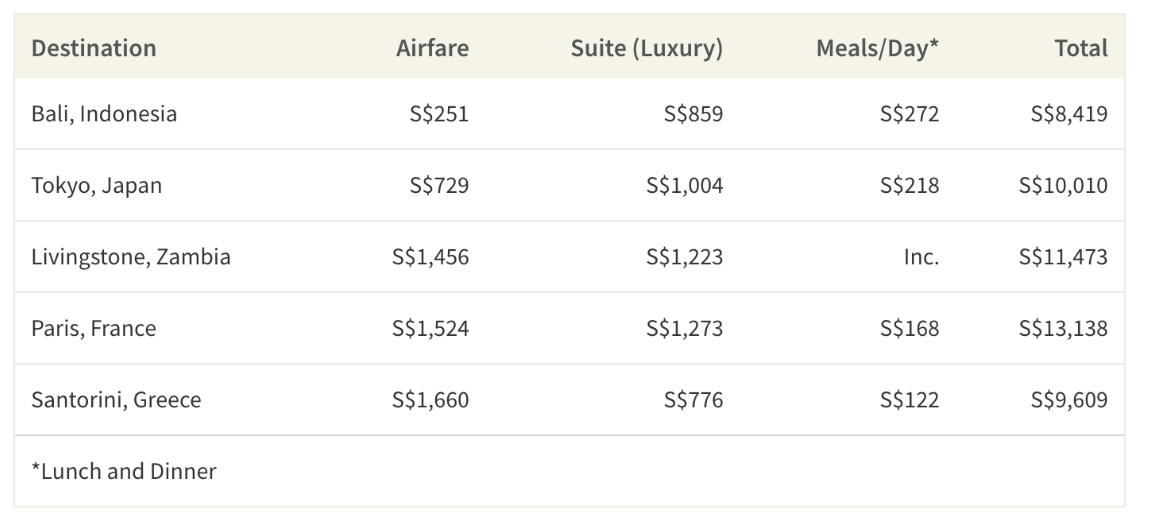Click the Meals/Day column header
Image resolution: width=1154 pixels, height=513 pixels.
(x=877, y=48)
